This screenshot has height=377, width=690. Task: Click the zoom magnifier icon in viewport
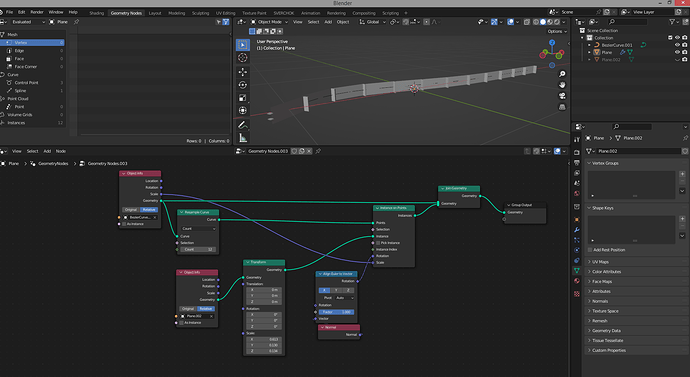tap(562, 74)
